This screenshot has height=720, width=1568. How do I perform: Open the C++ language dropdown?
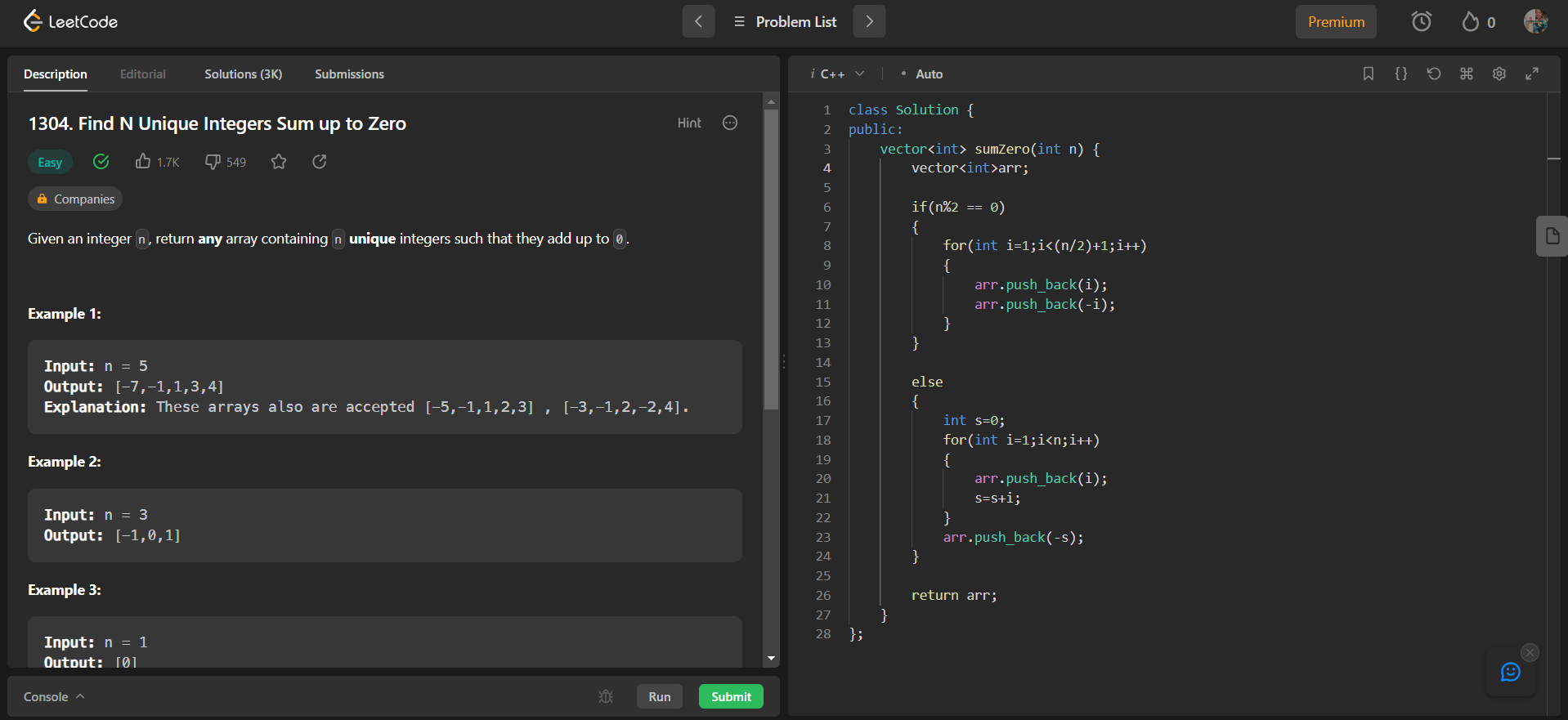(x=837, y=74)
